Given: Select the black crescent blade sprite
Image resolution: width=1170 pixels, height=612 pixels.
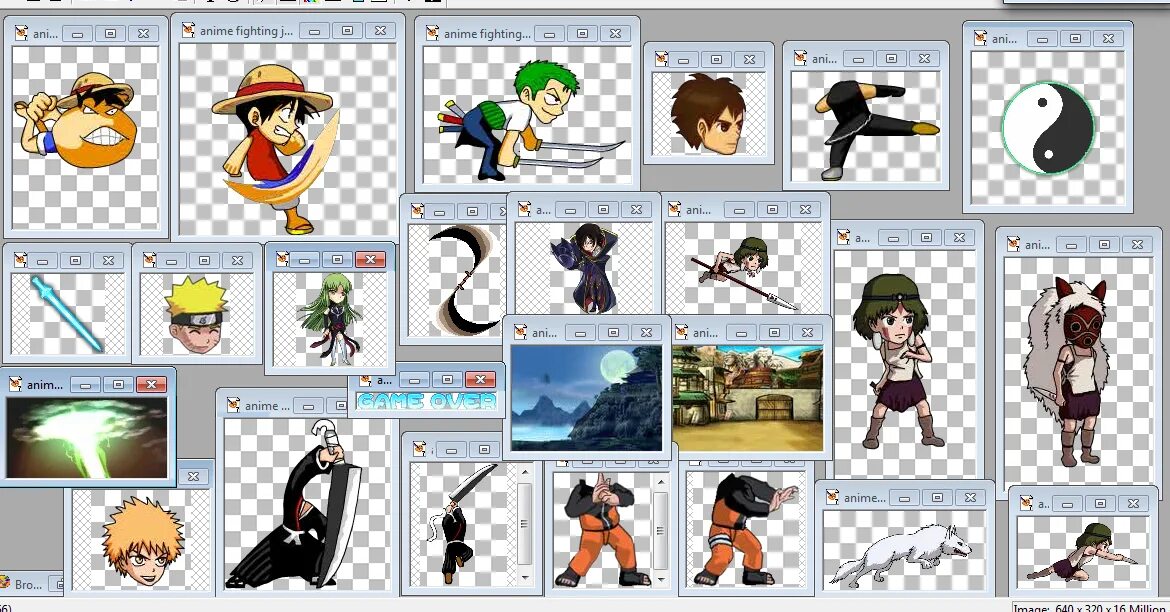Looking at the screenshot, I should 457,281.
